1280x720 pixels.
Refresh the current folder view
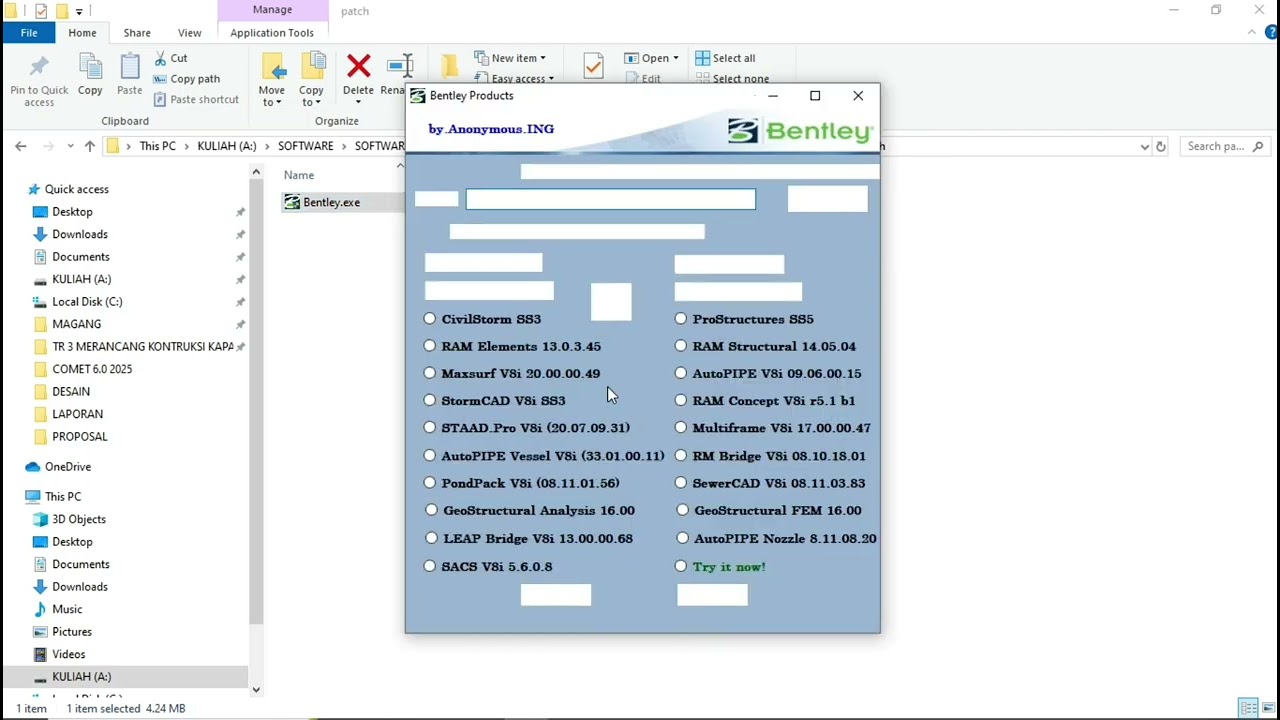click(x=1160, y=146)
